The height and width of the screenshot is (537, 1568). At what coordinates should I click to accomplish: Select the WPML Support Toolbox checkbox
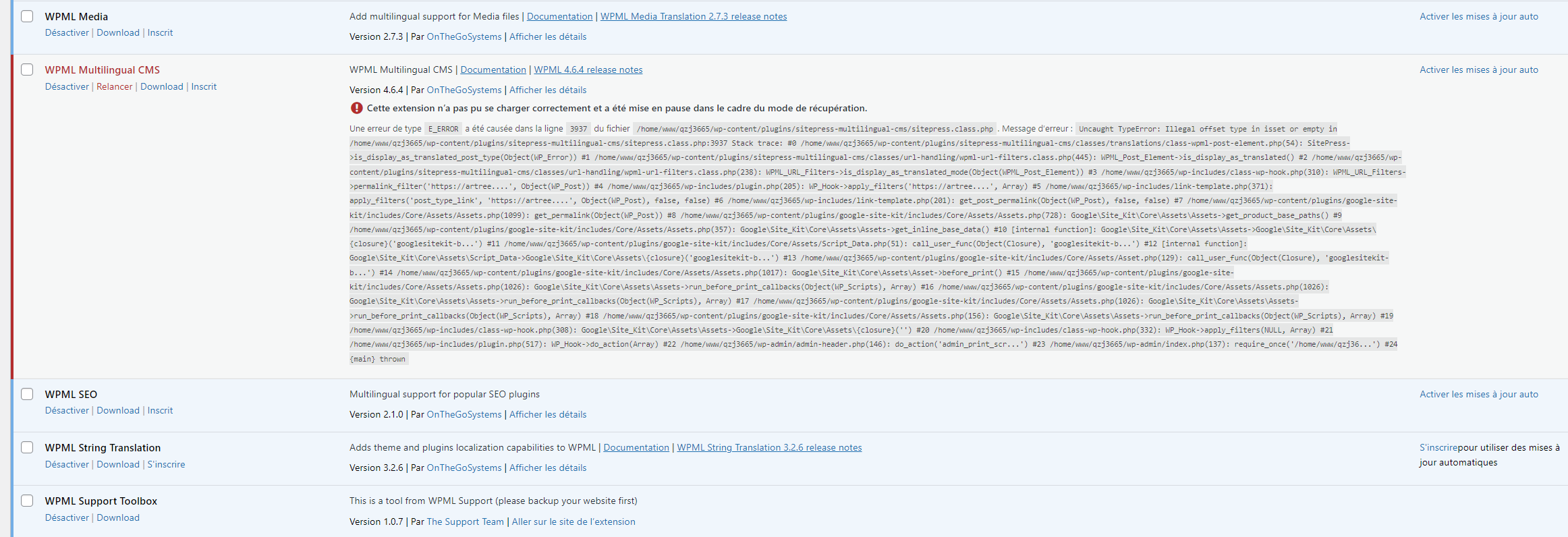tap(27, 501)
